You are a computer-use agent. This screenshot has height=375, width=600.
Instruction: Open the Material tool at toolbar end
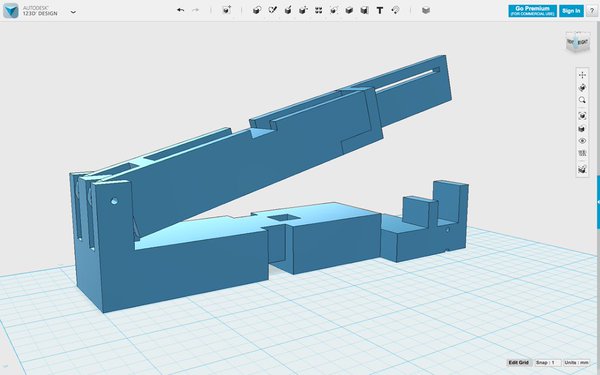click(x=426, y=10)
